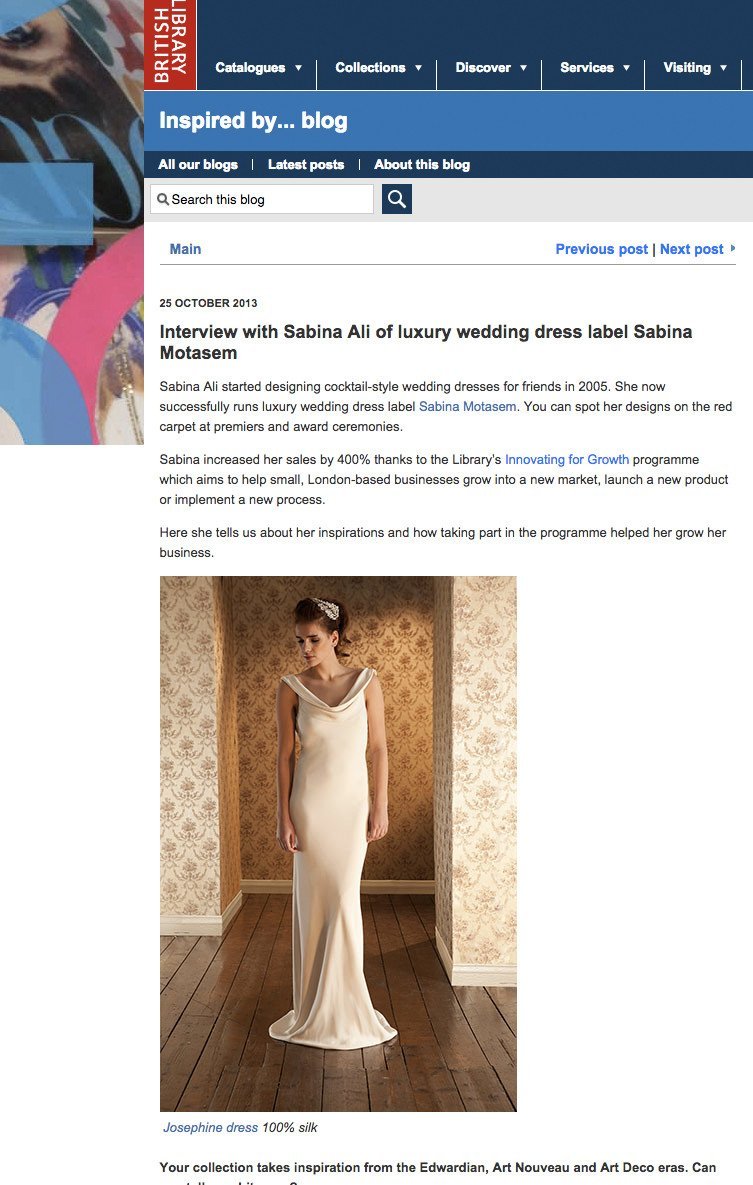Click the arrow beside Next post
753x1185 pixels.
click(x=733, y=248)
